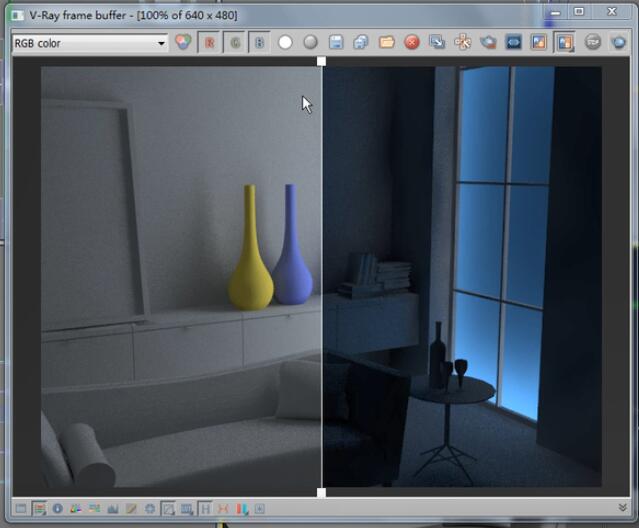This screenshot has width=639, height=528.
Task: Clear the image with red X icon
Action: coord(411,43)
